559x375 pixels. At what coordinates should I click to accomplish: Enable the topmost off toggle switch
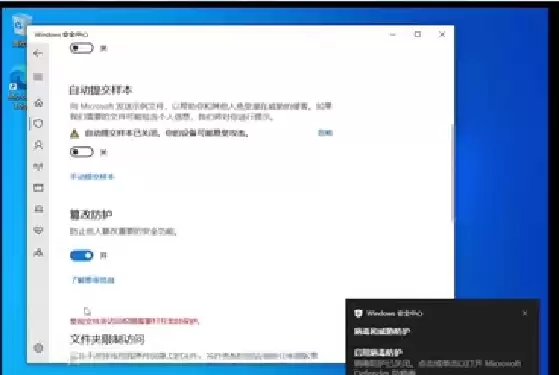(x=82, y=48)
